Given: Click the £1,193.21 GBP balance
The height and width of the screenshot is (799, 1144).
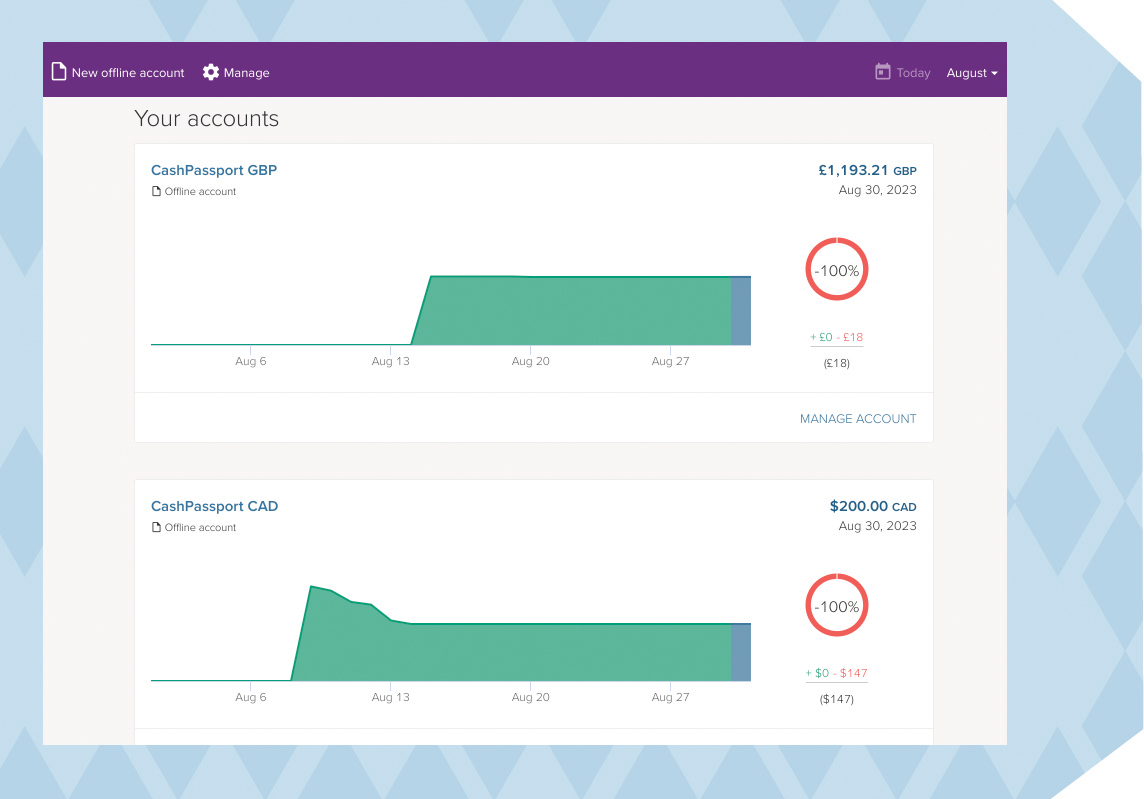Looking at the screenshot, I should (x=866, y=170).
